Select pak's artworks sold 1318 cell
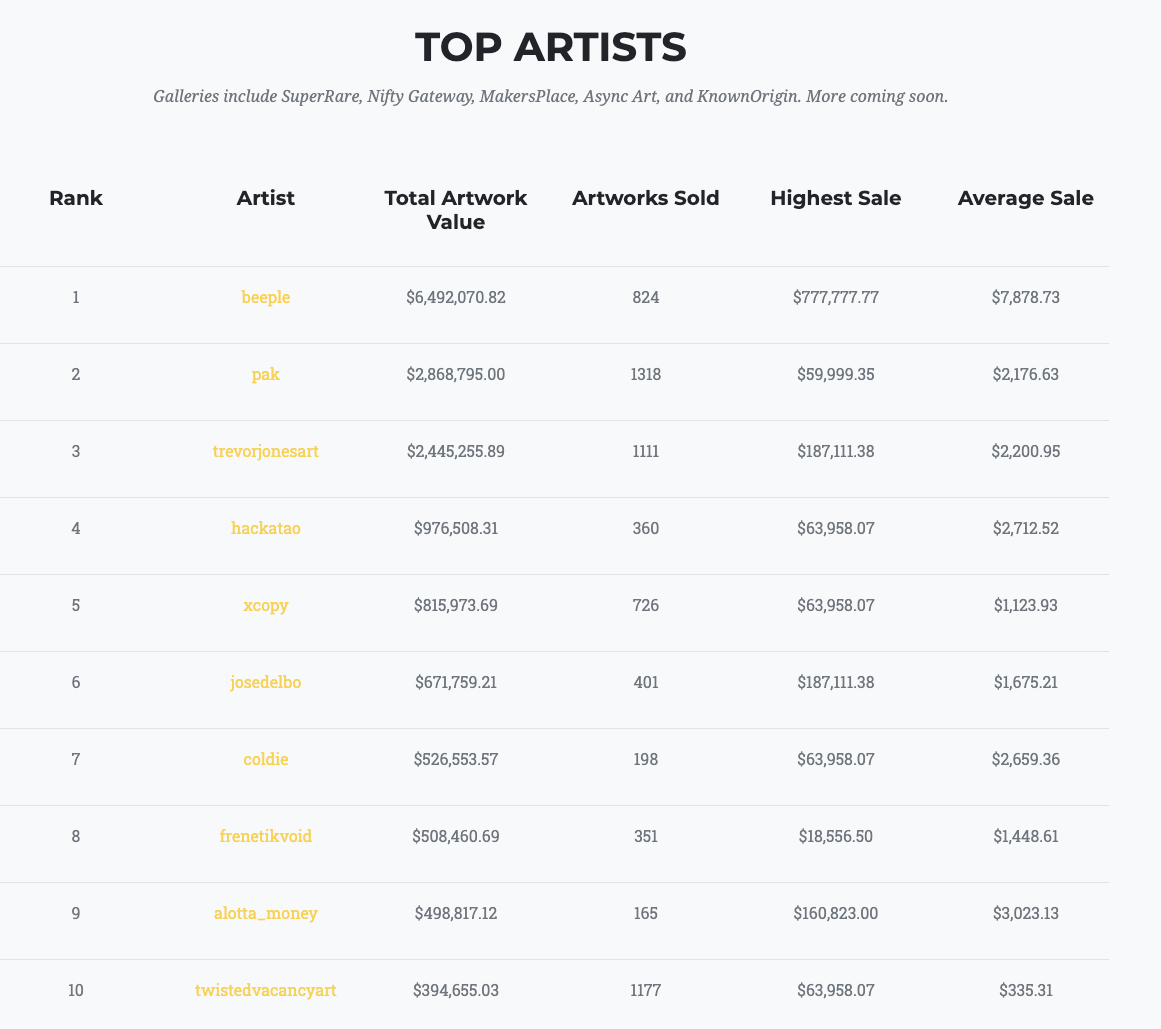This screenshot has width=1161, height=1029. pos(646,374)
